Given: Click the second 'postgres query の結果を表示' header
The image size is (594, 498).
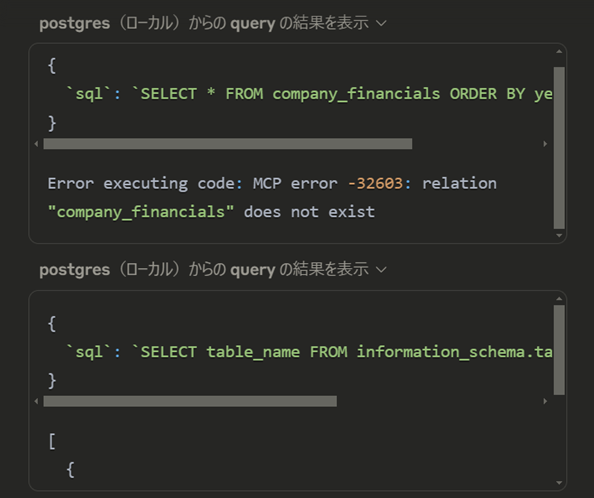Looking at the screenshot, I should [213, 270].
